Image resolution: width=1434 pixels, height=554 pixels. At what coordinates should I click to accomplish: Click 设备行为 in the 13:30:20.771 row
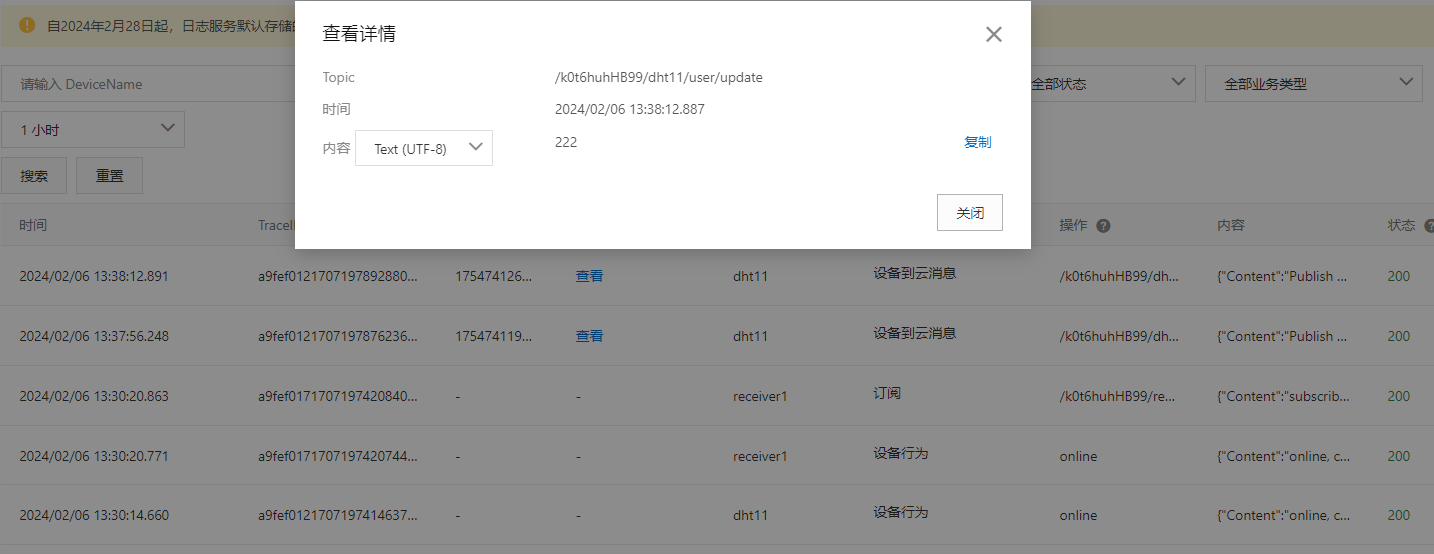point(901,453)
